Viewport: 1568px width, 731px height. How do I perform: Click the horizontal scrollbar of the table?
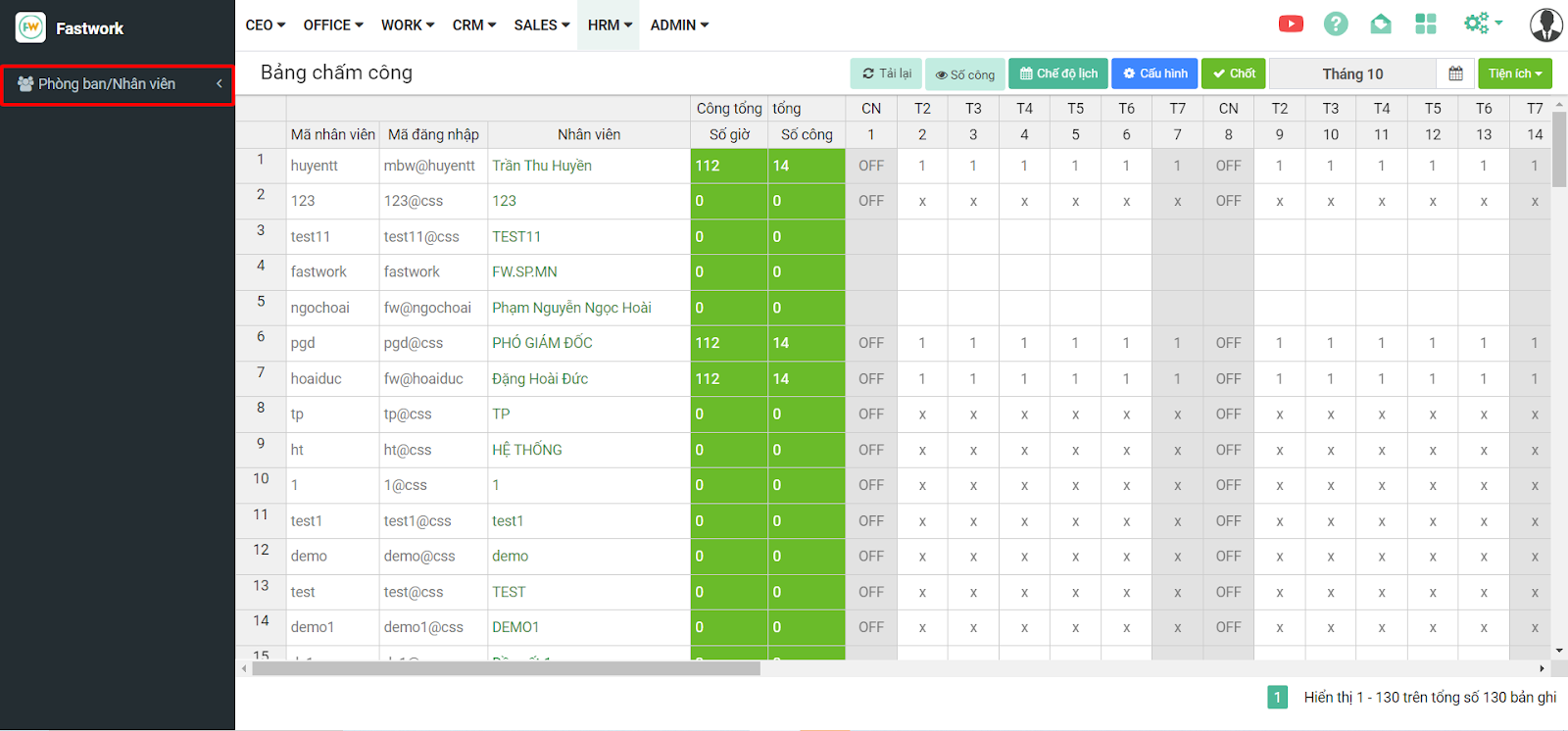click(x=506, y=668)
